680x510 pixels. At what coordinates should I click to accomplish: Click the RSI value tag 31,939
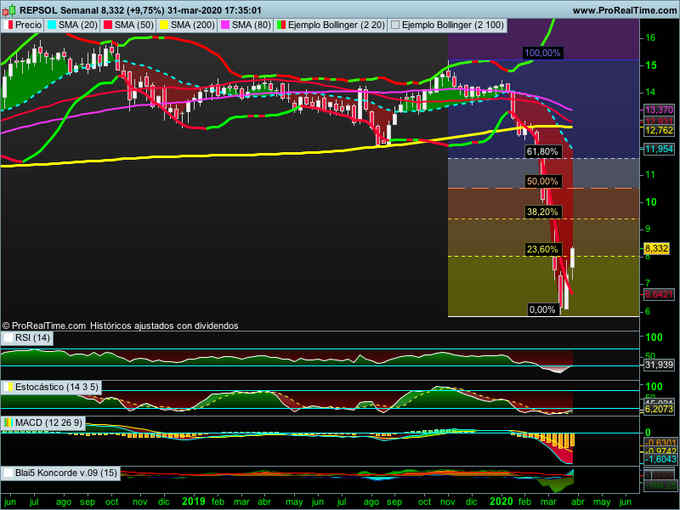pos(659,365)
